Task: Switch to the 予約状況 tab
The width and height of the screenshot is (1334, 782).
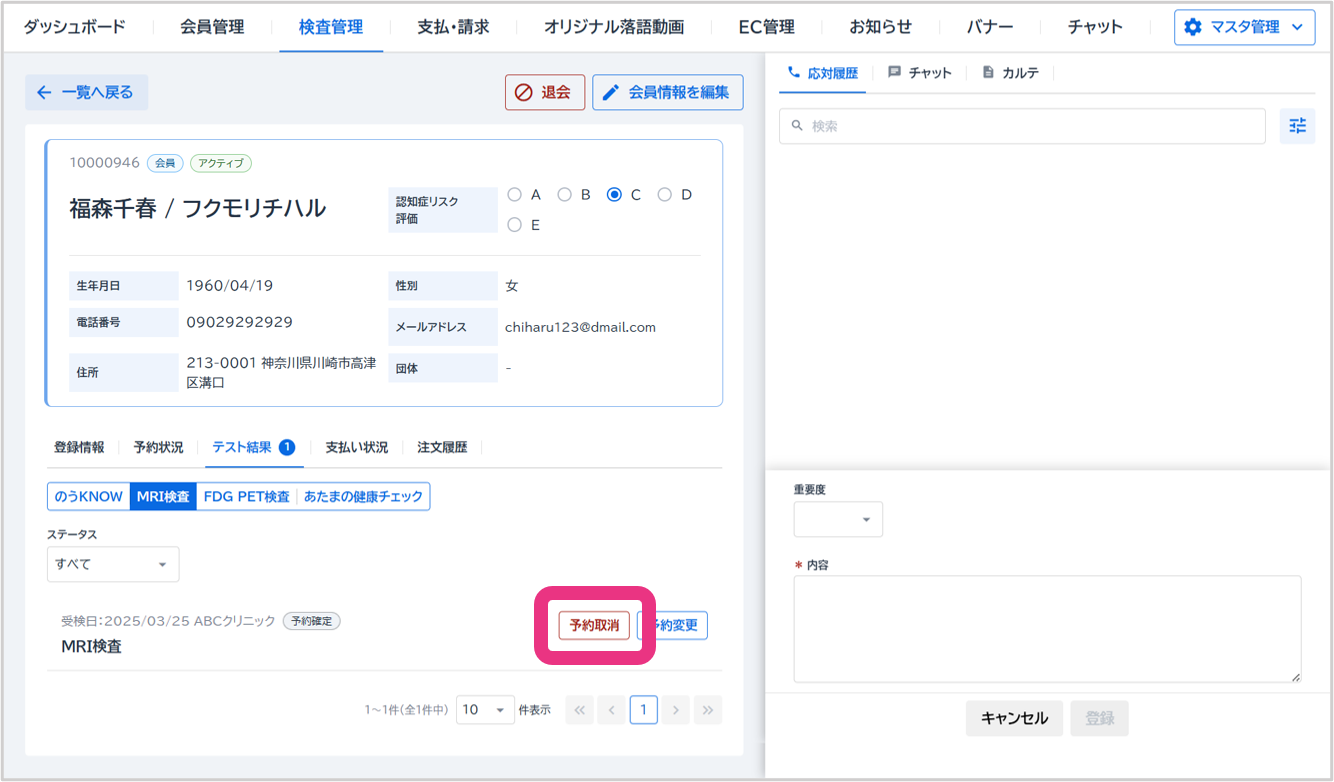Action: (x=158, y=448)
